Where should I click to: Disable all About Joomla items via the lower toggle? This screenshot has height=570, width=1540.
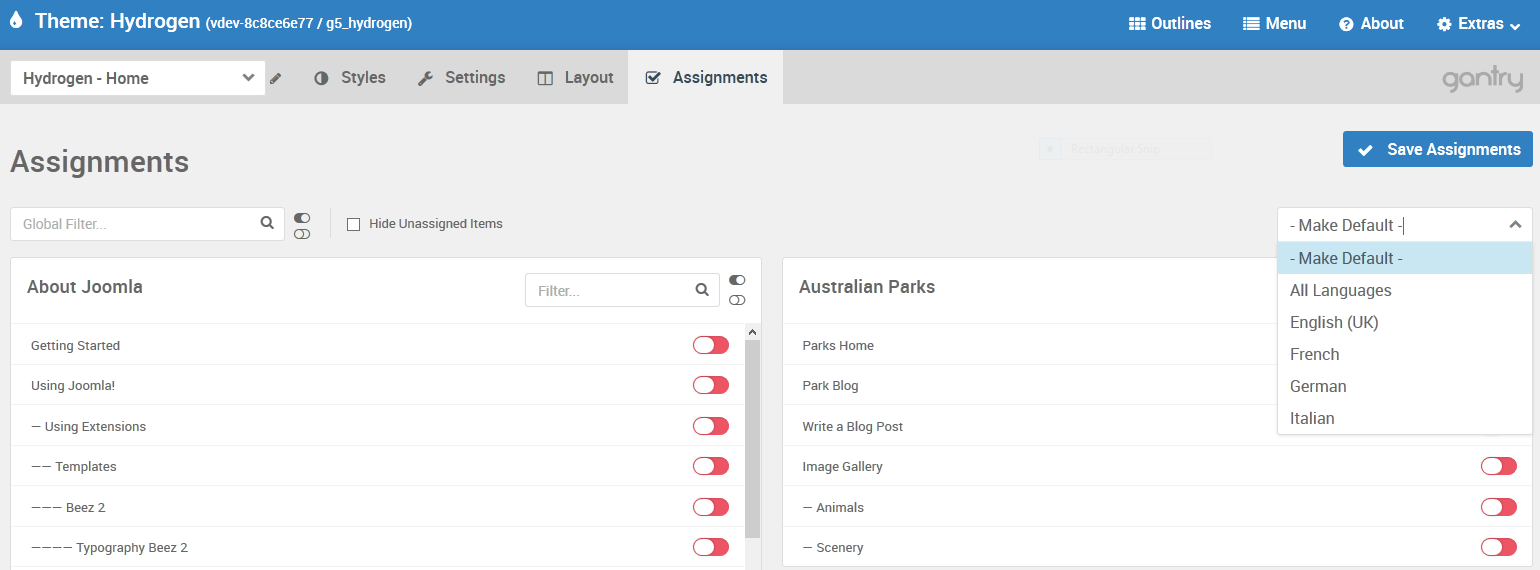click(737, 300)
